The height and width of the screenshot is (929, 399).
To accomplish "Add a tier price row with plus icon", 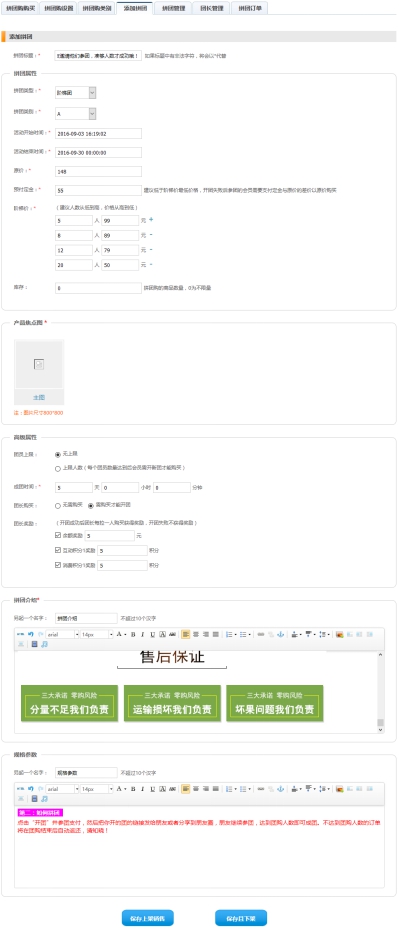I will (151, 220).
